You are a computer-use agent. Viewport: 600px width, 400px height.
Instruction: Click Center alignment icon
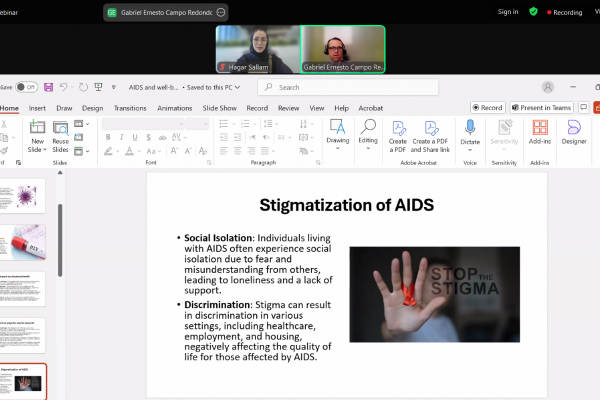coord(237,151)
